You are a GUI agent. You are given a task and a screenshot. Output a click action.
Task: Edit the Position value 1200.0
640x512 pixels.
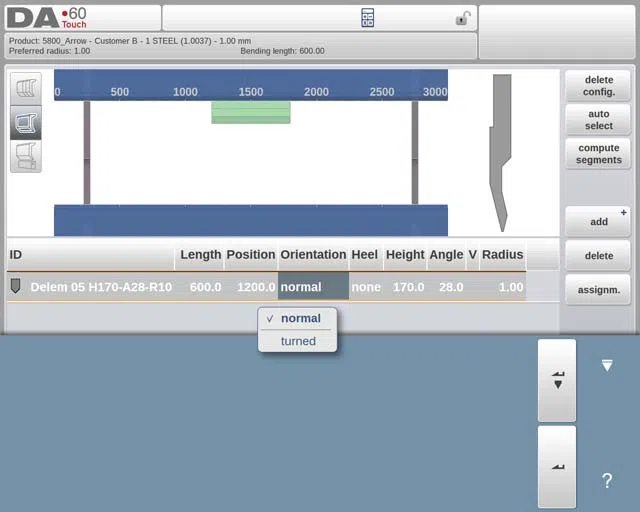pyautogui.click(x=256, y=287)
